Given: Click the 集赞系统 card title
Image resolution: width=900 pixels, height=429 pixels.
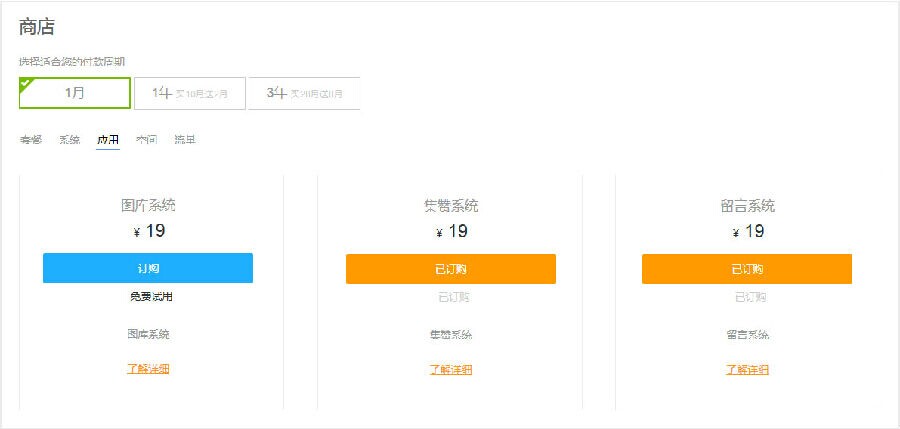Looking at the screenshot, I should click(x=451, y=206).
